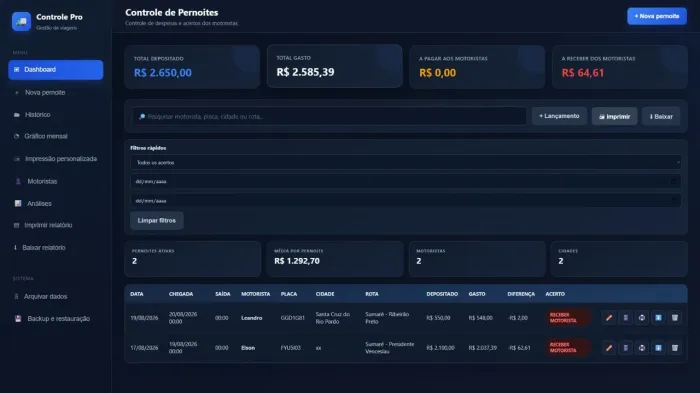
Task: Click driver name Elson in the table
Action: 248,347
